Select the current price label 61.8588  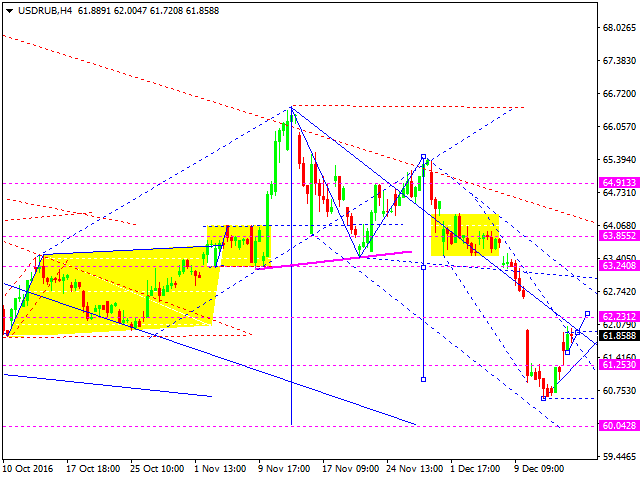tap(619, 336)
